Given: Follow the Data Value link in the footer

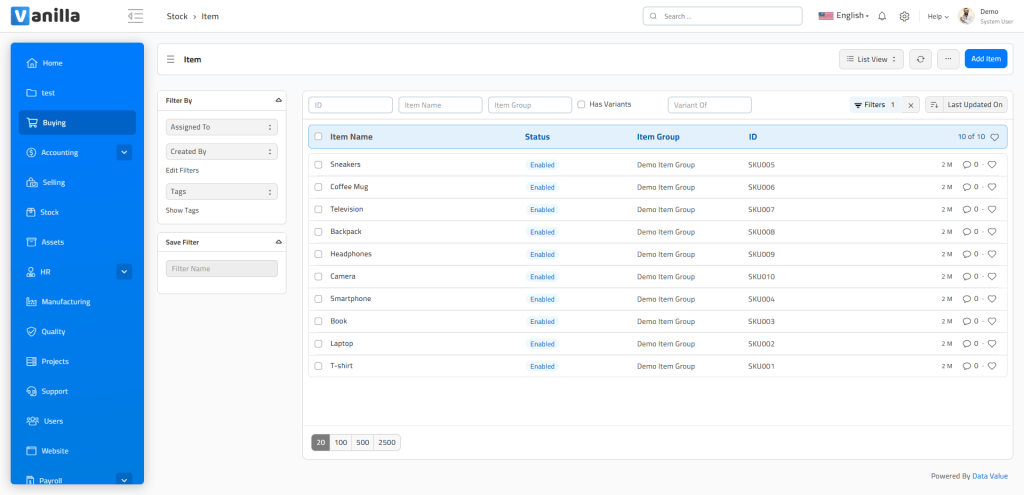Looking at the screenshot, I should click(990, 477).
